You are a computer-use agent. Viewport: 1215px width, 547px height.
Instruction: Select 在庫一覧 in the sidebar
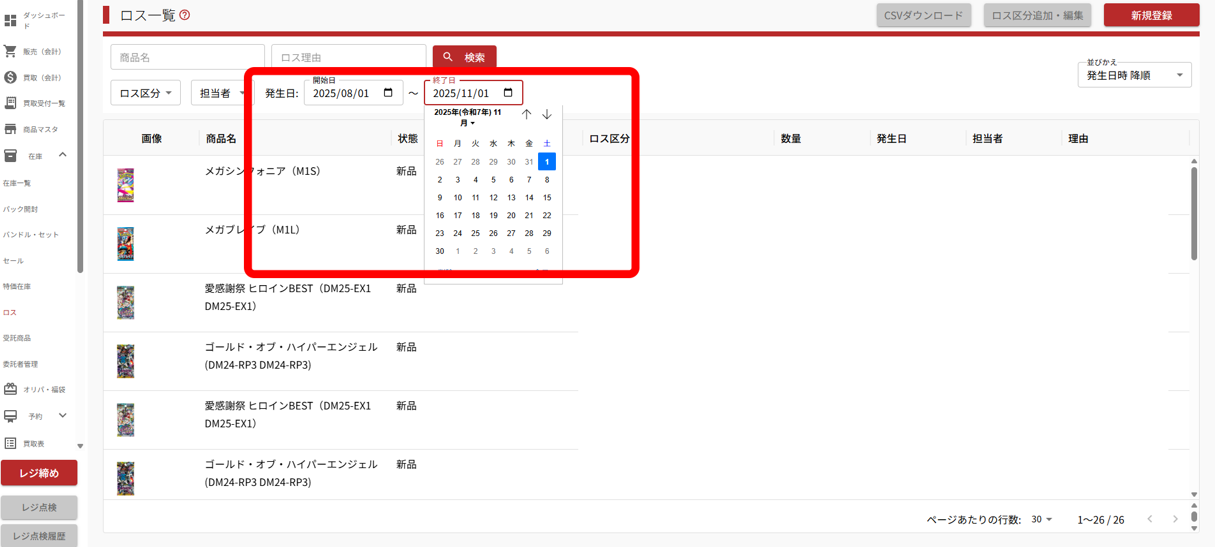coord(17,183)
